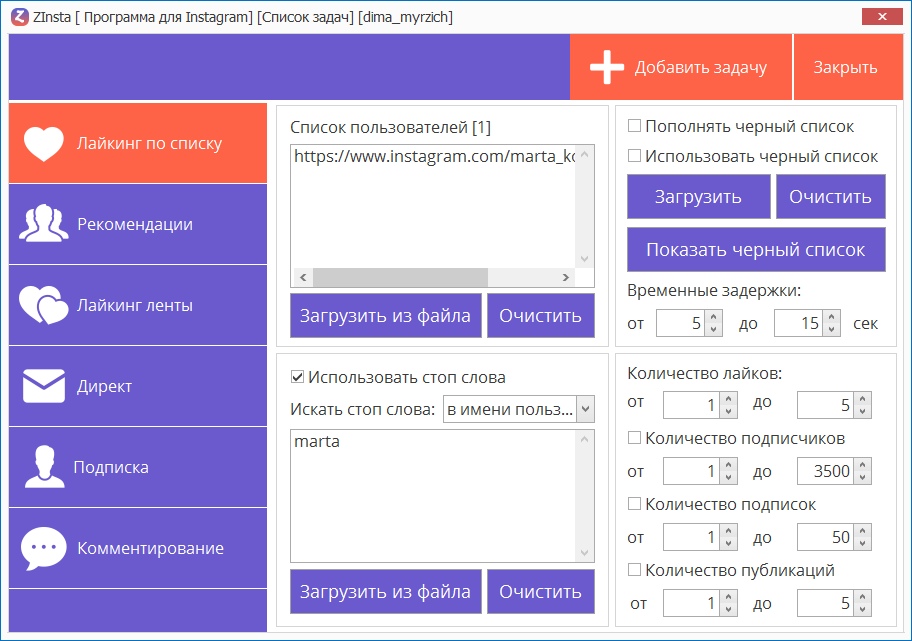
Task: Enable Пополнять черный список checkbox
Action: pos(634,127)
